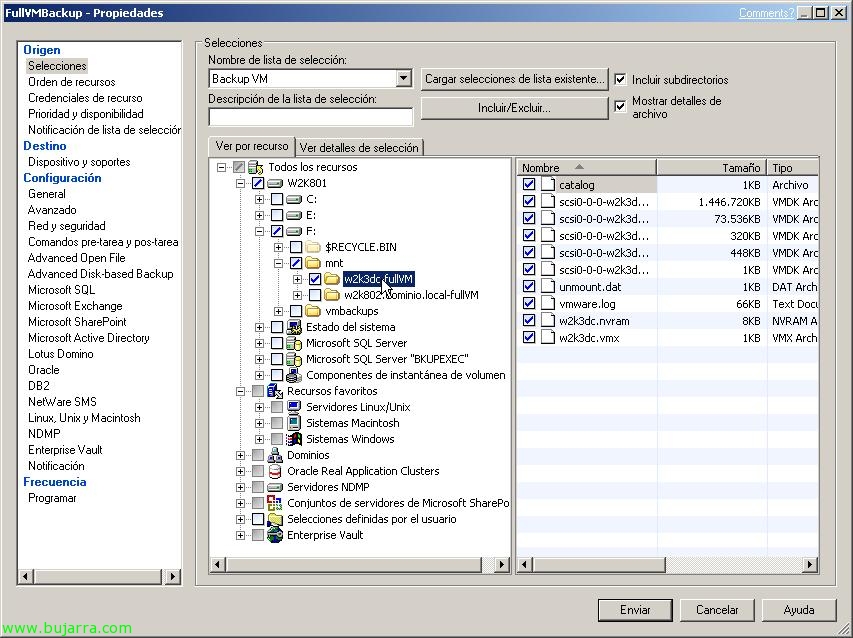
Task: Sort file list by Tamaño column
Action: tap(711, 168)
